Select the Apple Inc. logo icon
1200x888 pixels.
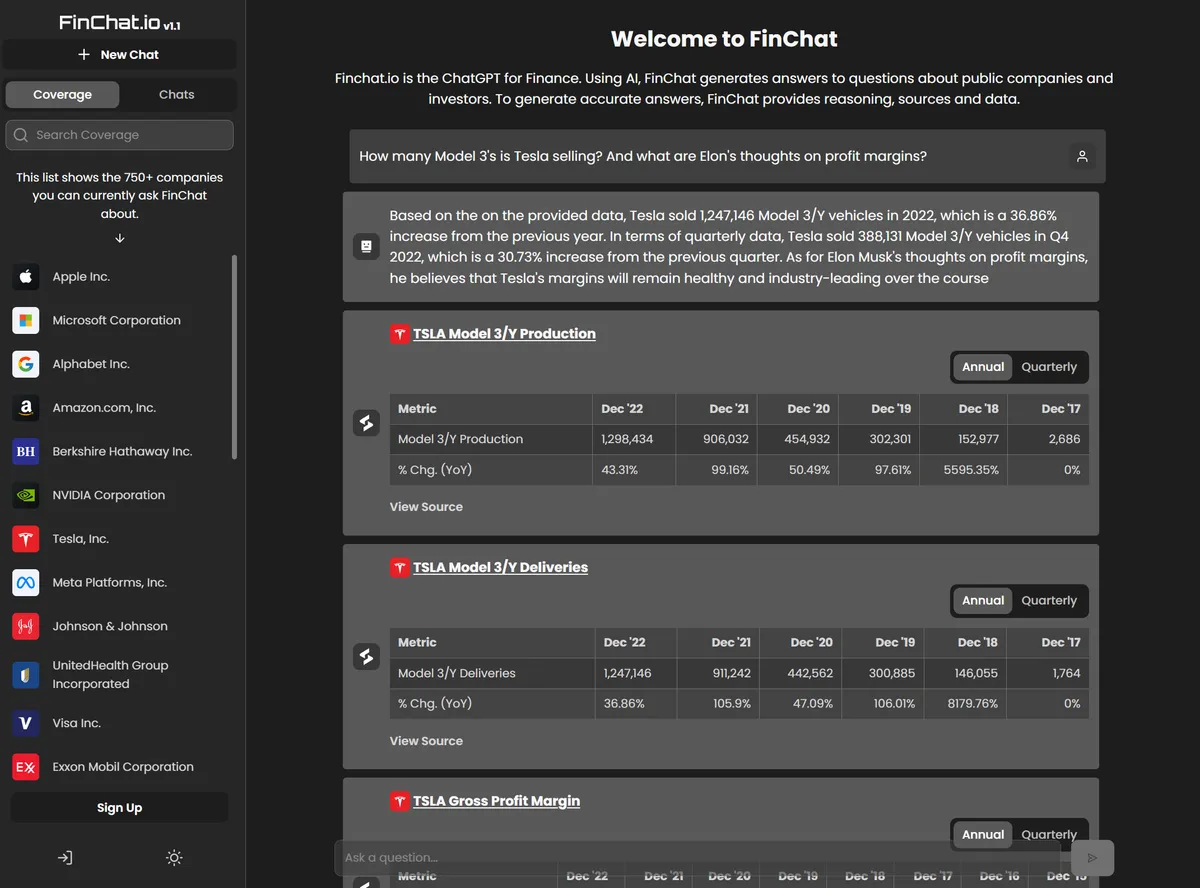coord(26,277)
